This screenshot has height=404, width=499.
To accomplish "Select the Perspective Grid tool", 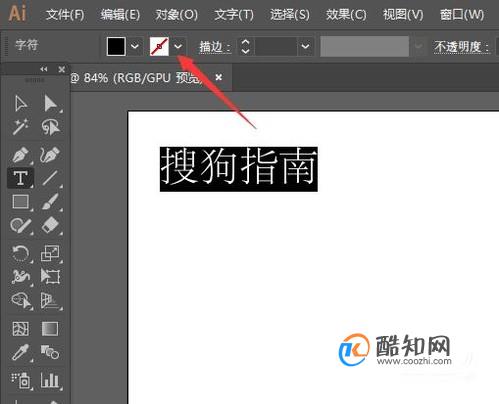I will click(x=50, y=301).
